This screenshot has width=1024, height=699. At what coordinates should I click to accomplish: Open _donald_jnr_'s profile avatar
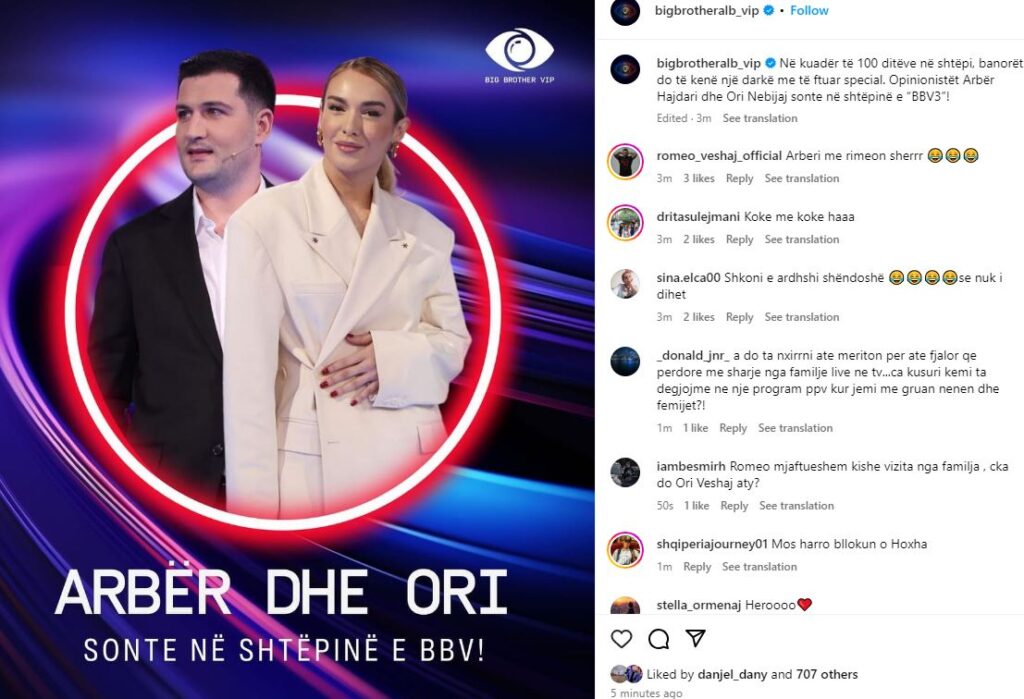pos(625,361)
